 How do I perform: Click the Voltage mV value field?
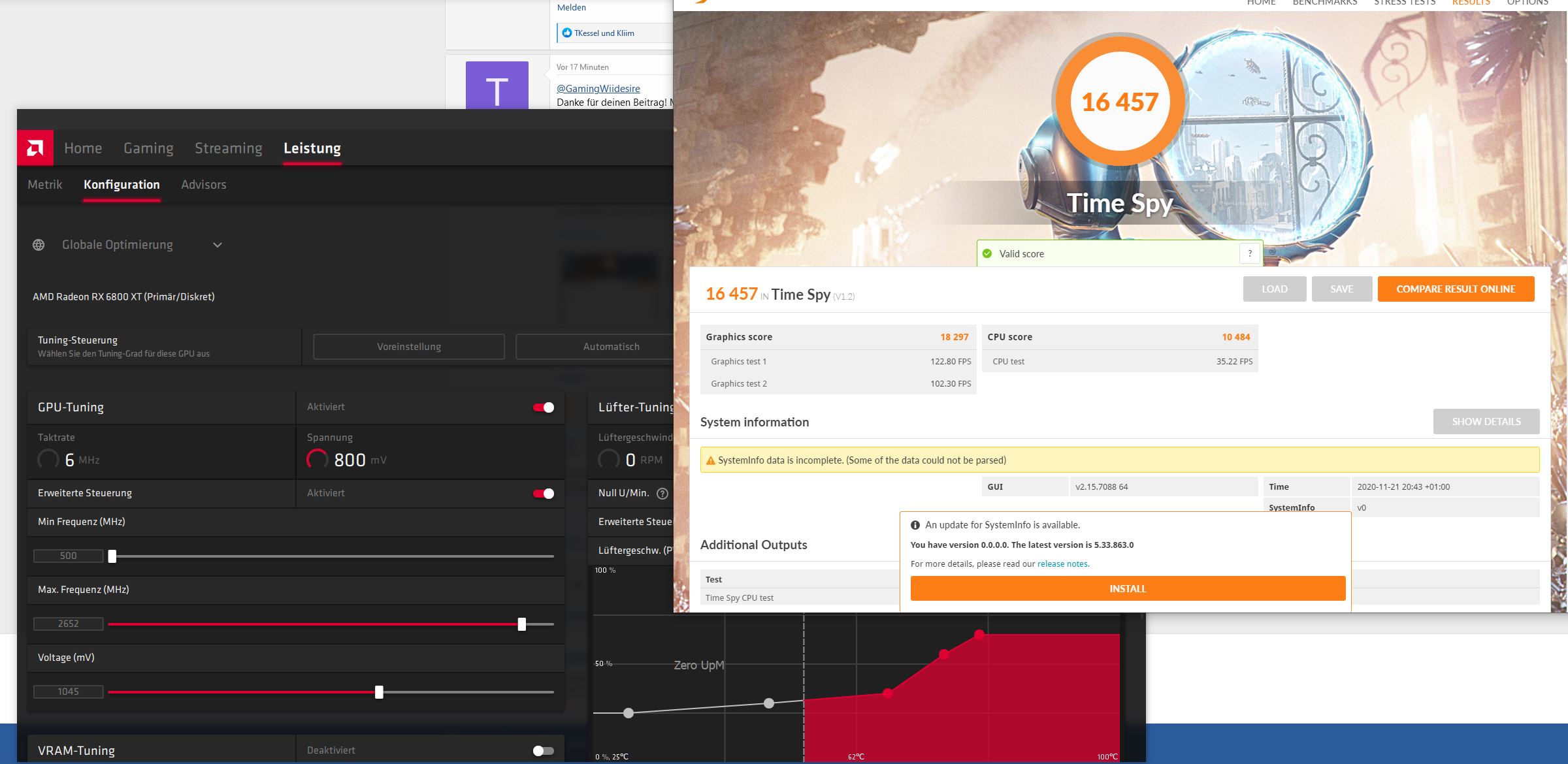(x=68, y=692)
